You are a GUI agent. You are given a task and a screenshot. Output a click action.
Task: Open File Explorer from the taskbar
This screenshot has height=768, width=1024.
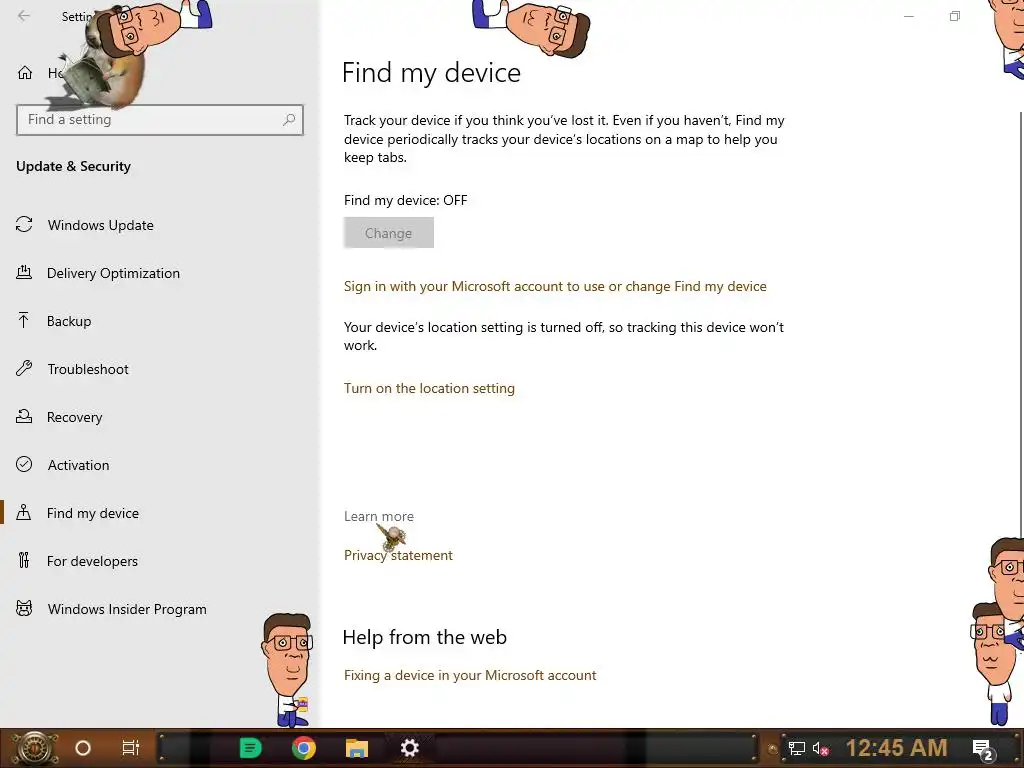click(x=357, y=748)
